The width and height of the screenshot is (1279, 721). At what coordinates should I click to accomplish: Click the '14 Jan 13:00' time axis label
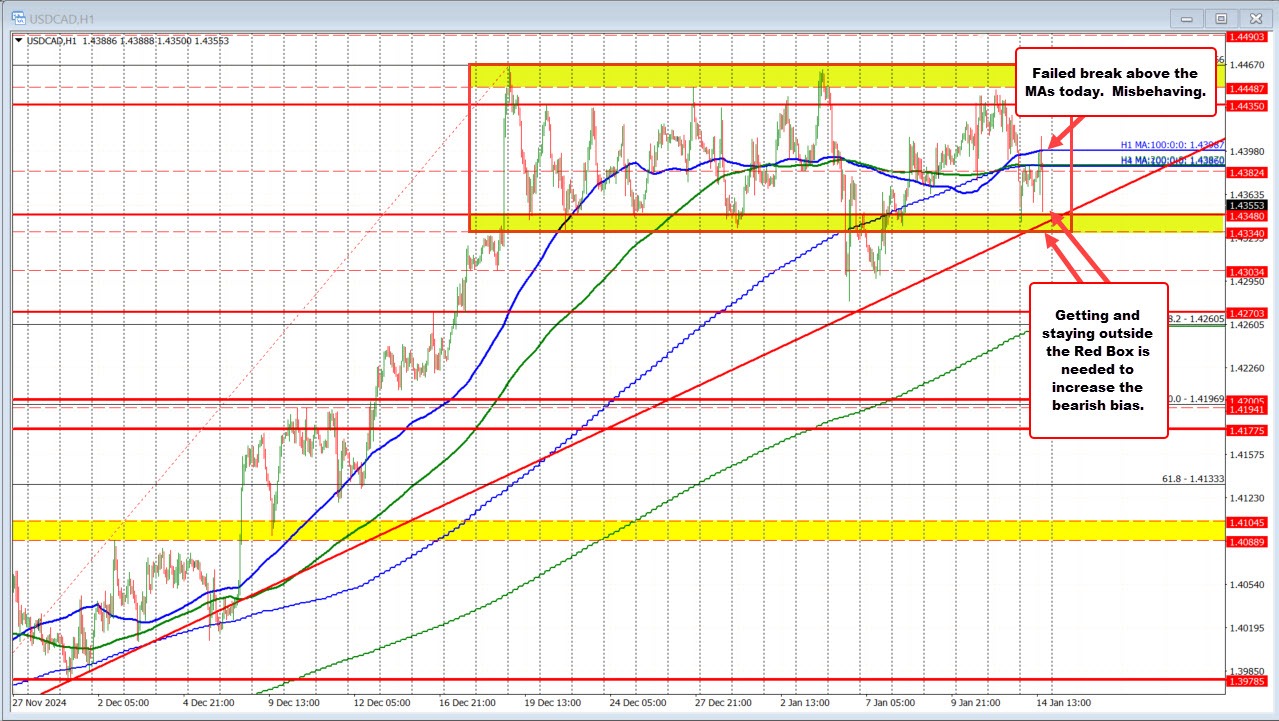point(1064,703)
